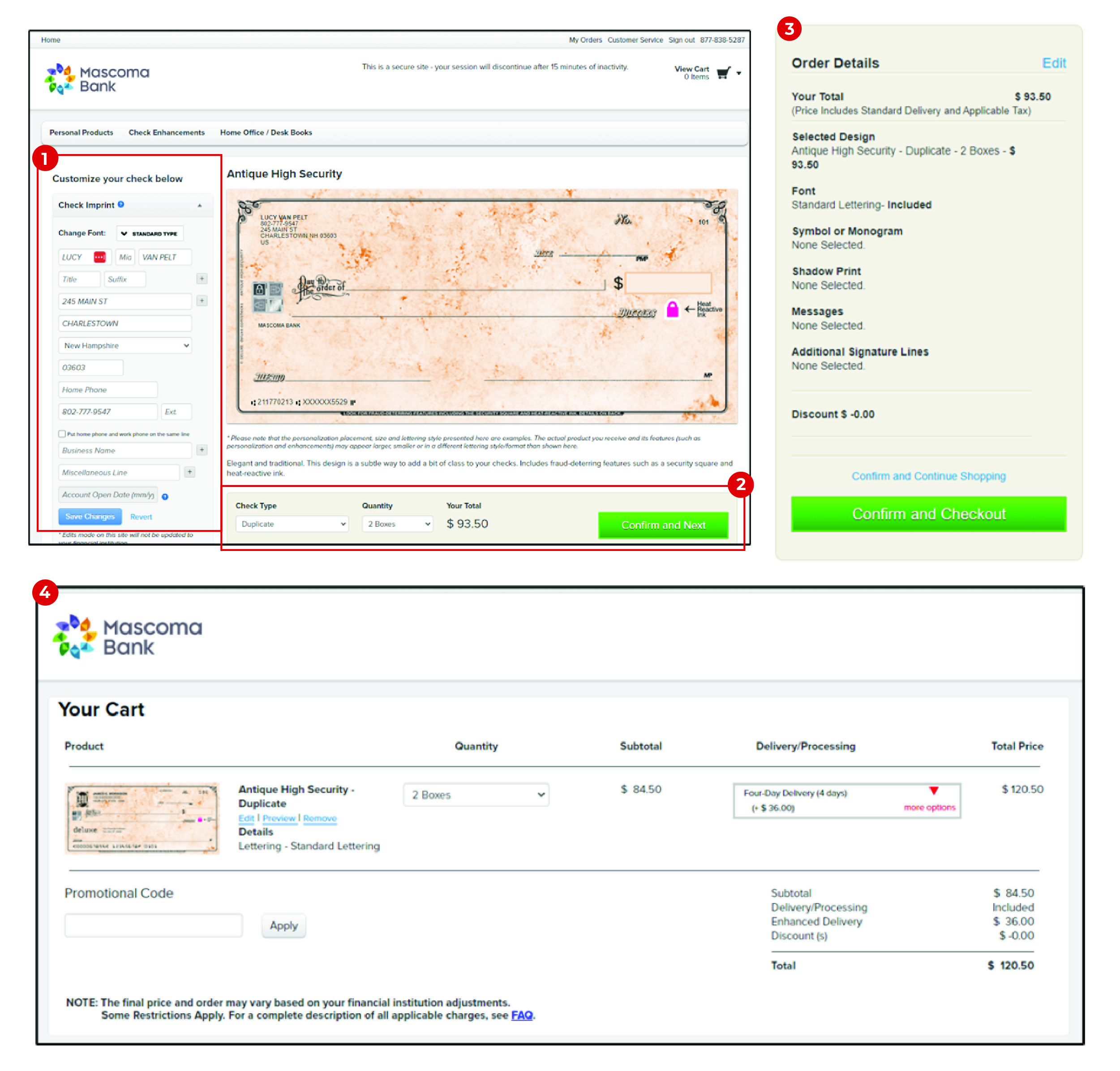Open the Four-Day Delivery options dropdown
The image size is (1120, 1071).
coord(846,800)
